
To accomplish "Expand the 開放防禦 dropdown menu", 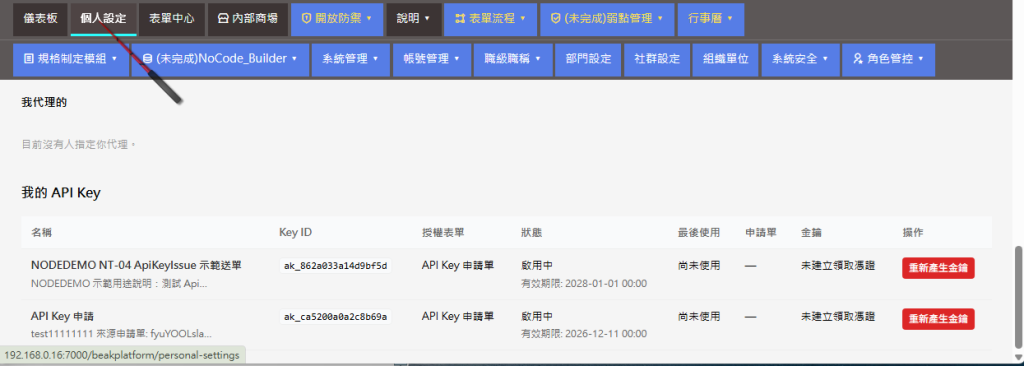I will [337, 19].
